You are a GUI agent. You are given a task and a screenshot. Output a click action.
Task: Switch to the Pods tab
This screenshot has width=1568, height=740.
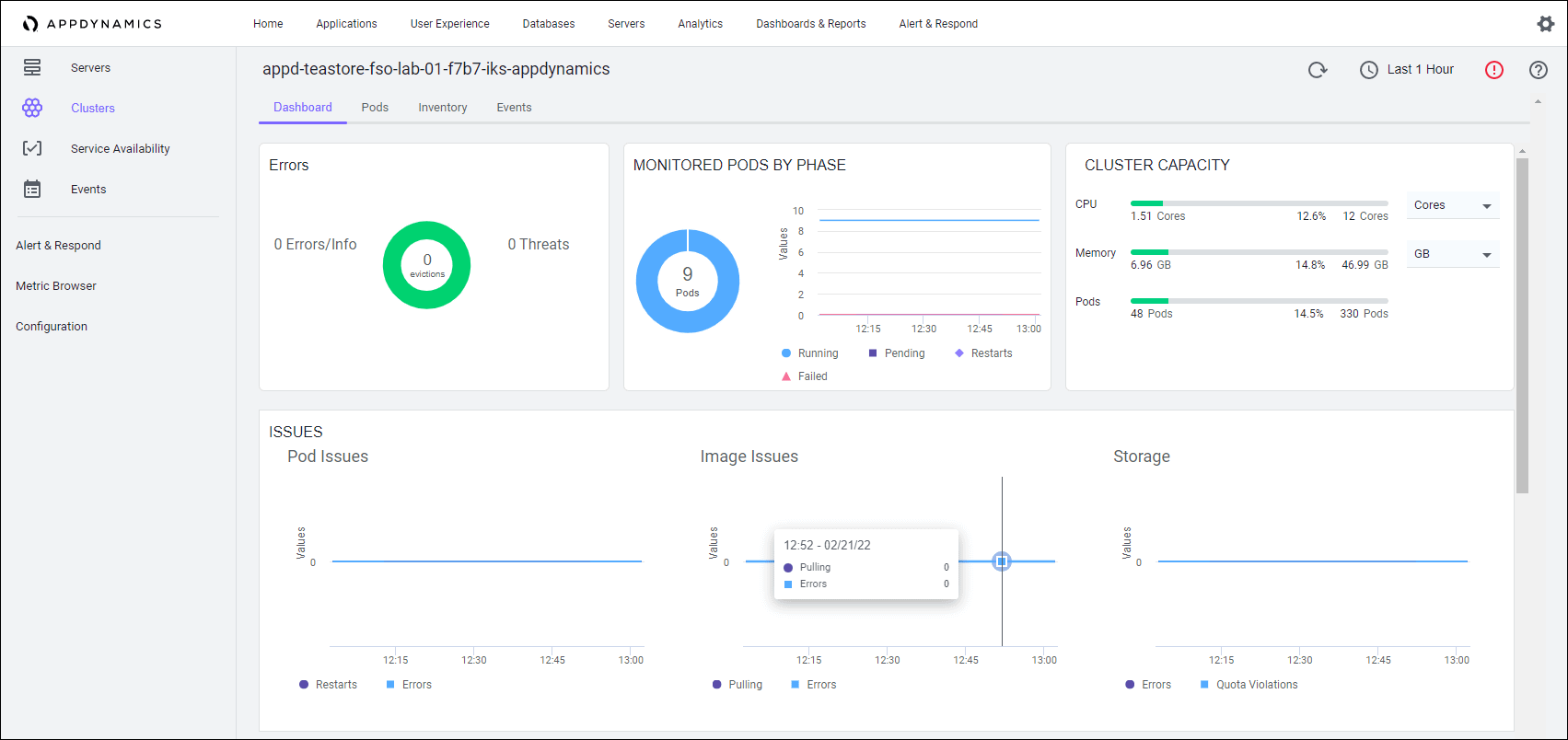(x=375, y=108)
